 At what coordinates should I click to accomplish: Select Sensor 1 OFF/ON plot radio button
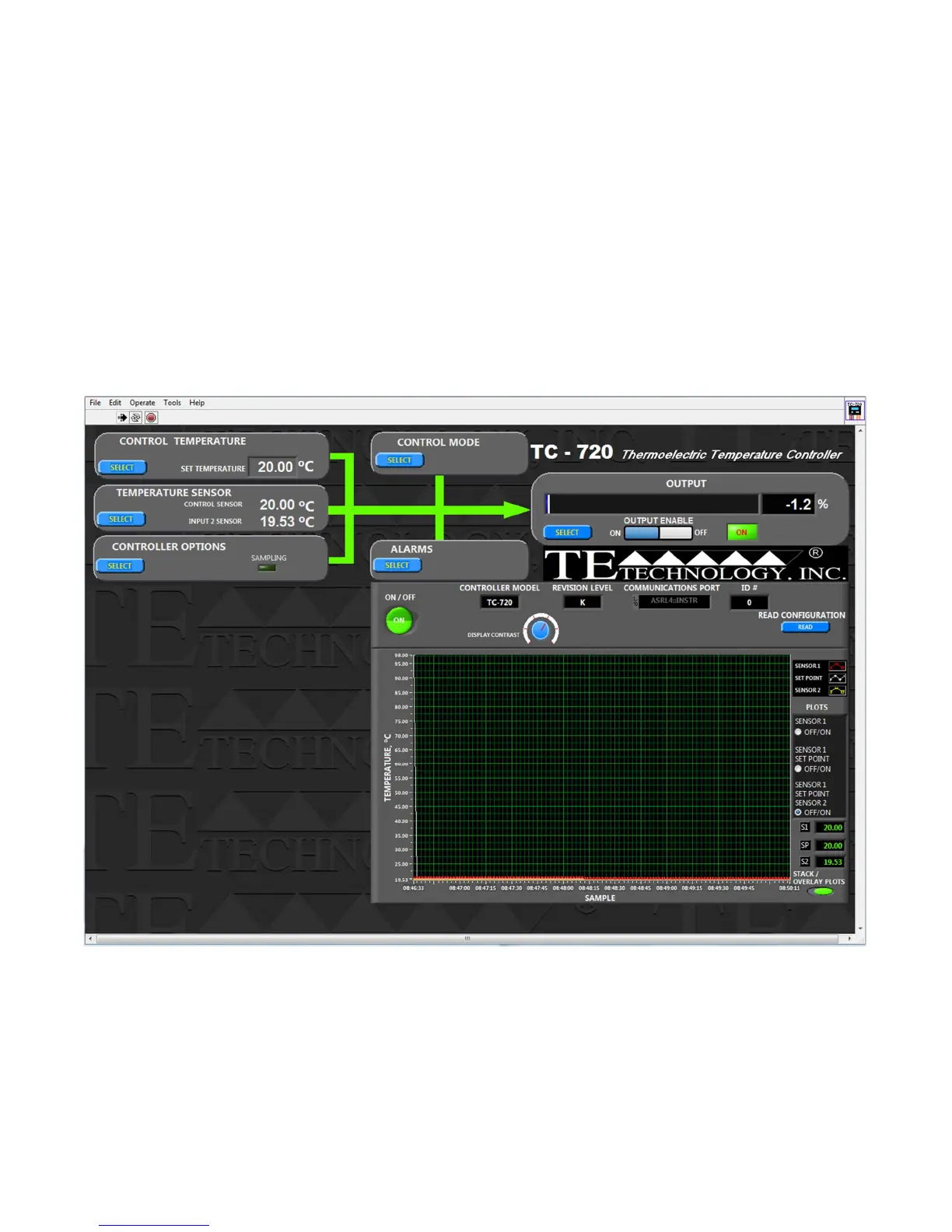(798, 732)
